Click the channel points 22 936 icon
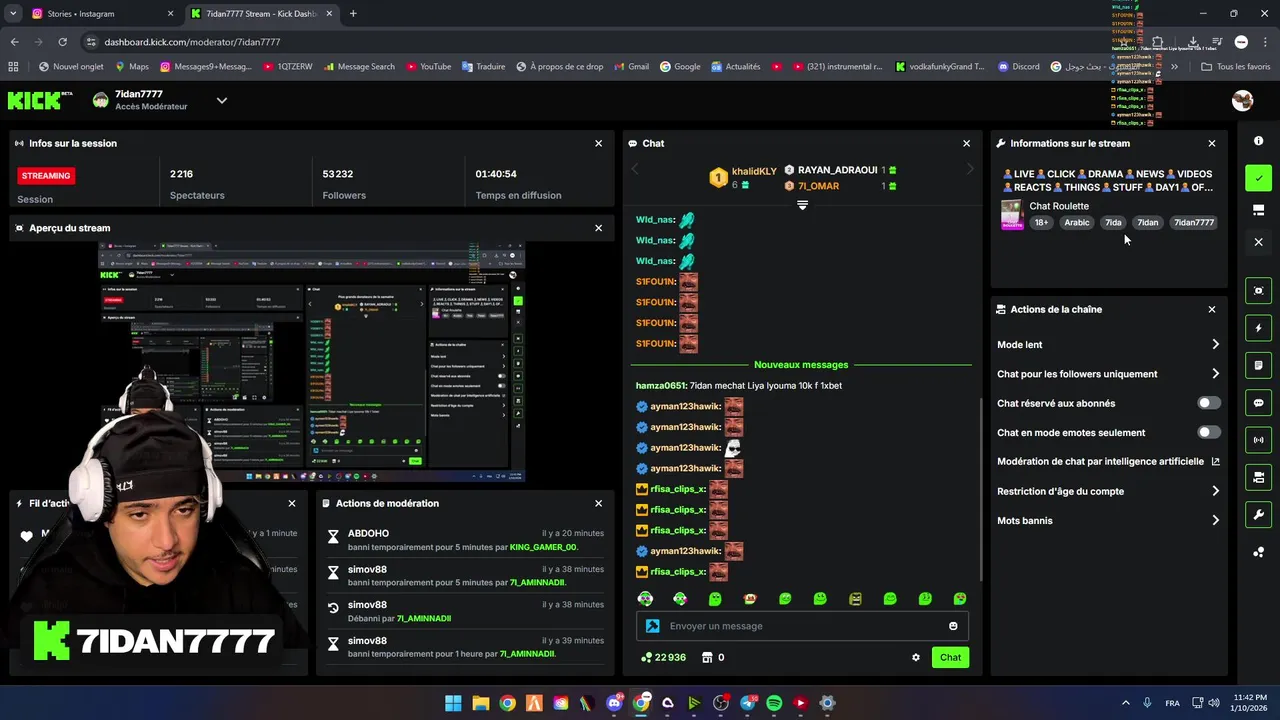The image size is (1280, 720). click(x=646, y=657)
